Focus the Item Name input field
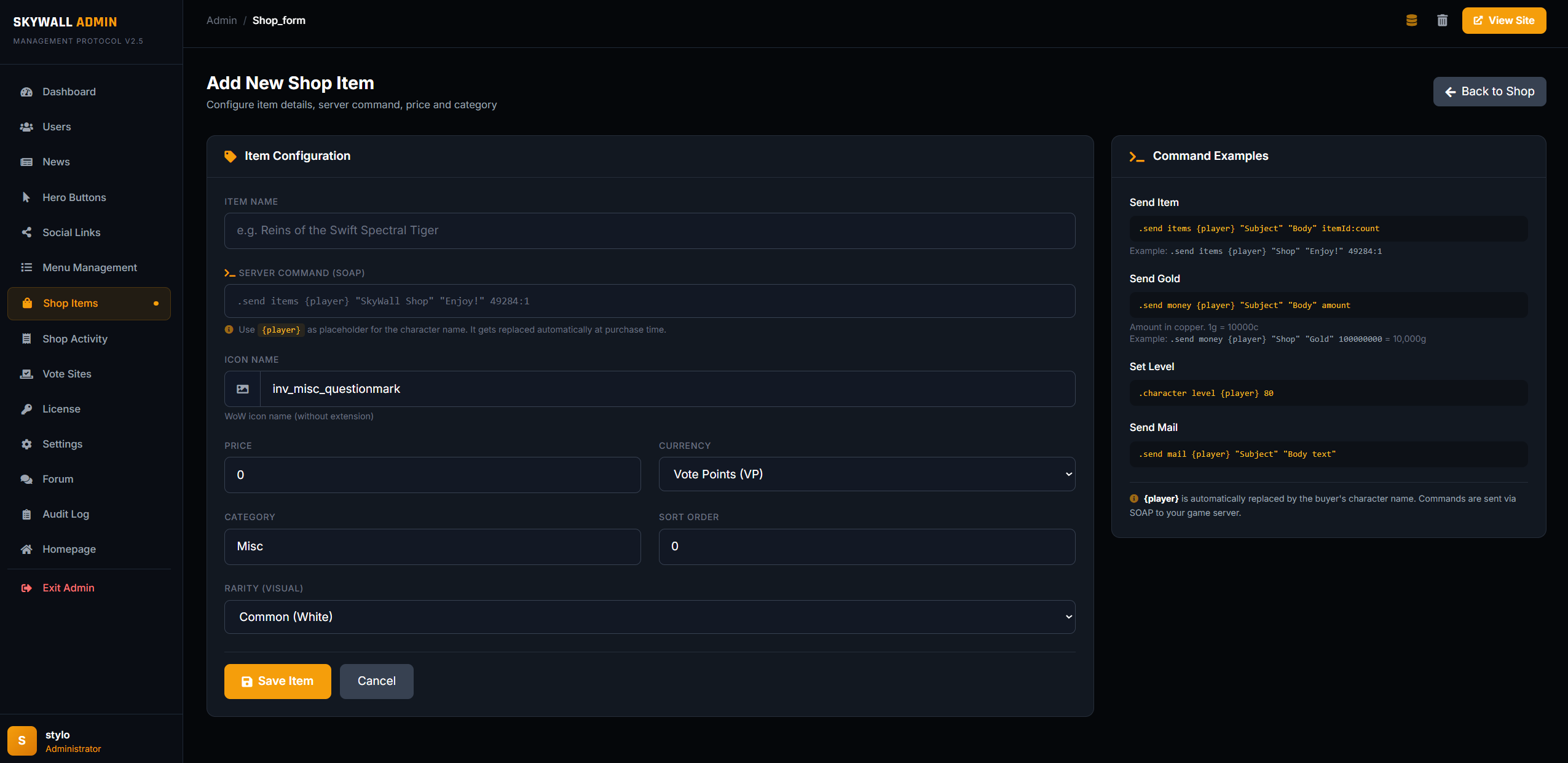1568x763 pixels. pyautogui.click(x=649, y=231)
